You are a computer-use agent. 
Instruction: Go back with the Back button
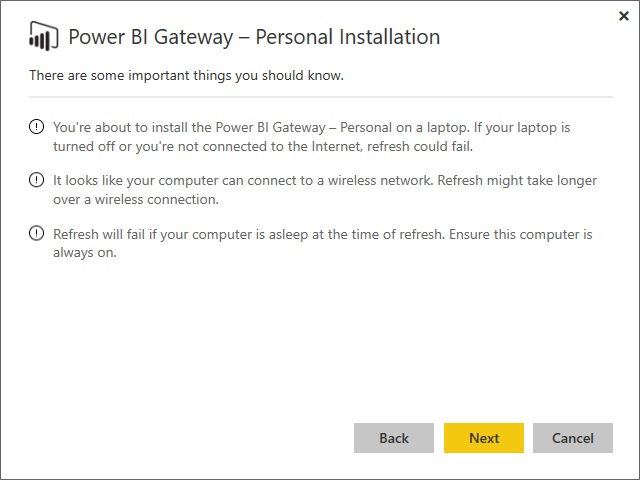point(394,438)
